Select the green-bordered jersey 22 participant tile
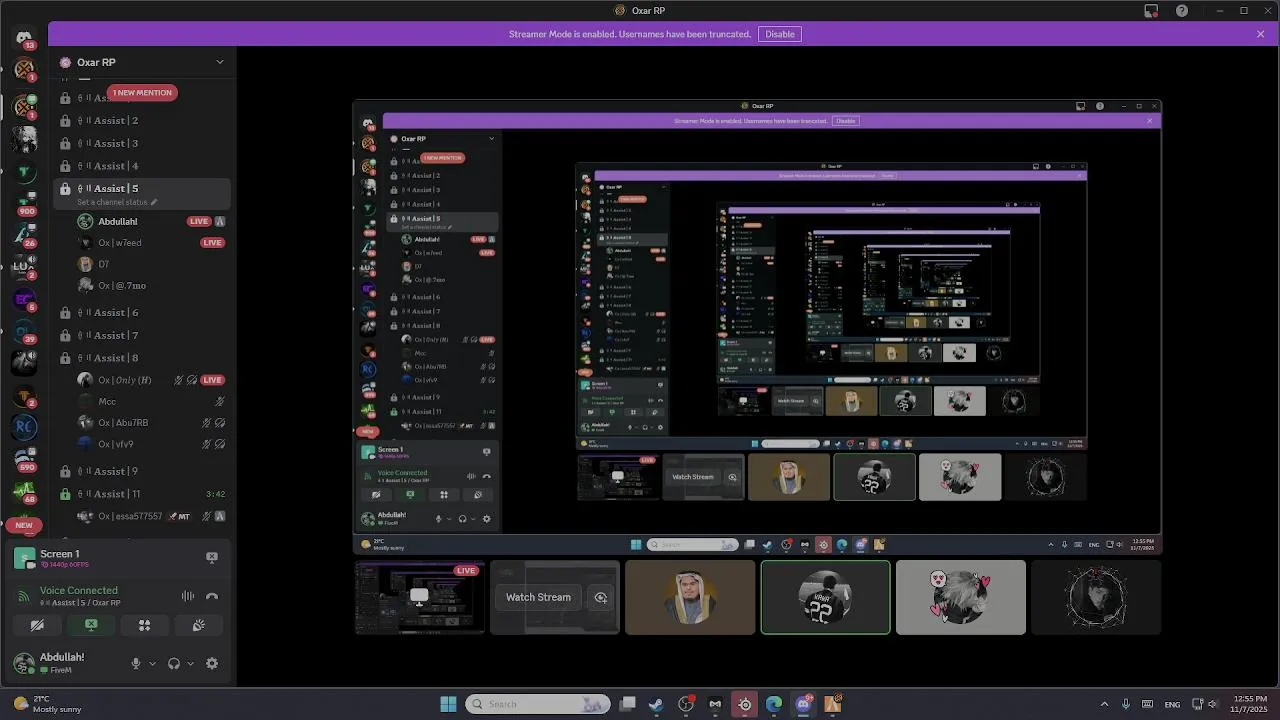Viewport: 1280px width, 720px height. point(825,597)
